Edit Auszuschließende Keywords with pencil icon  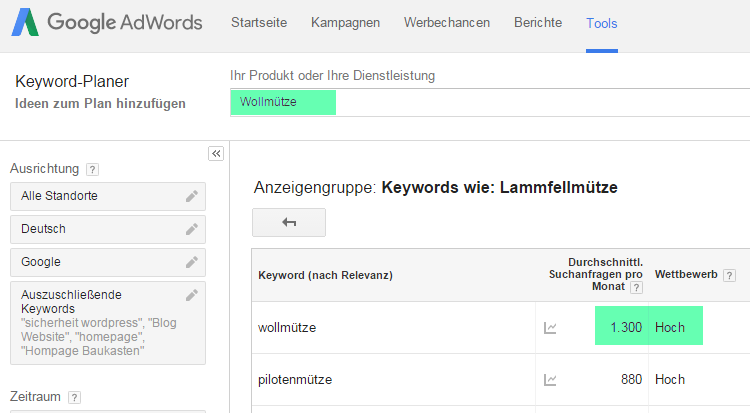pyautogui.click(x=192, y=295)
